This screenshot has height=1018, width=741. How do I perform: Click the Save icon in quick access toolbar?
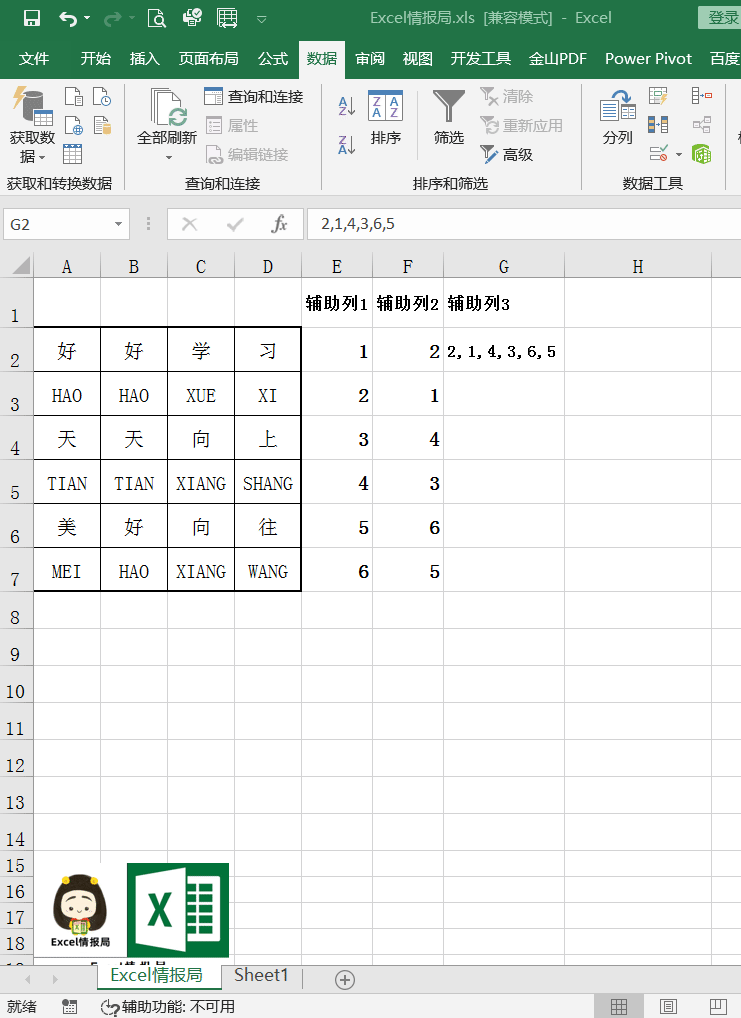31,18
